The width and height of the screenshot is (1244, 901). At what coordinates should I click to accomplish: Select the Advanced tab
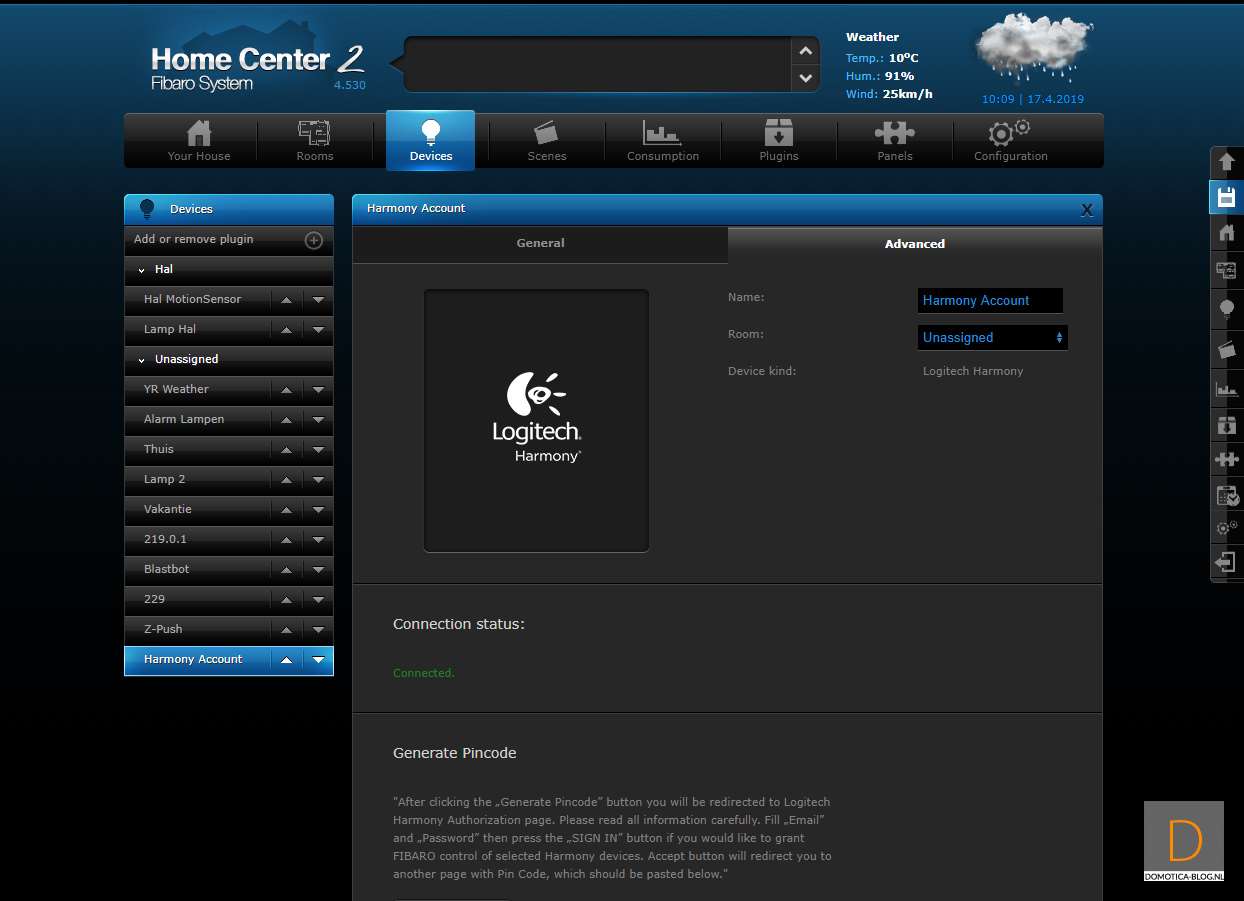coord(914,244)
